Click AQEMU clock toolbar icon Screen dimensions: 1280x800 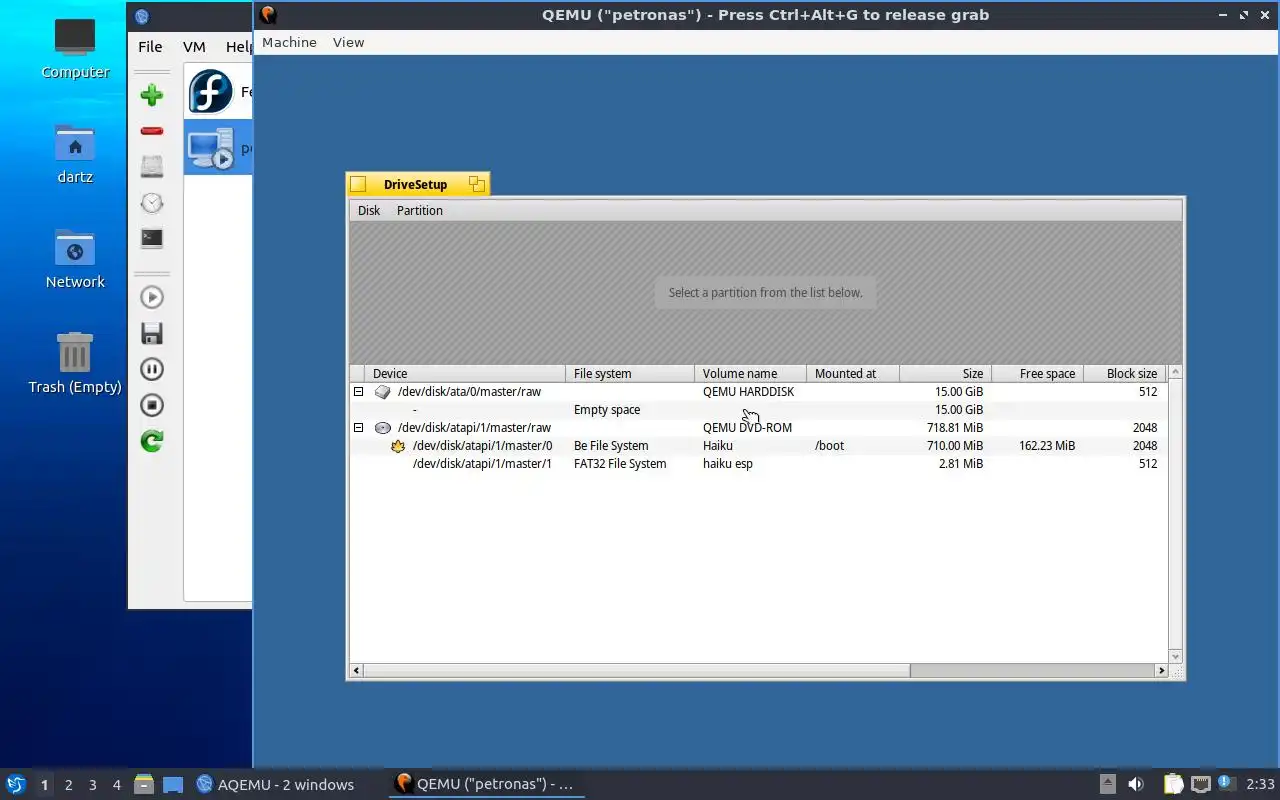(151, 202)
